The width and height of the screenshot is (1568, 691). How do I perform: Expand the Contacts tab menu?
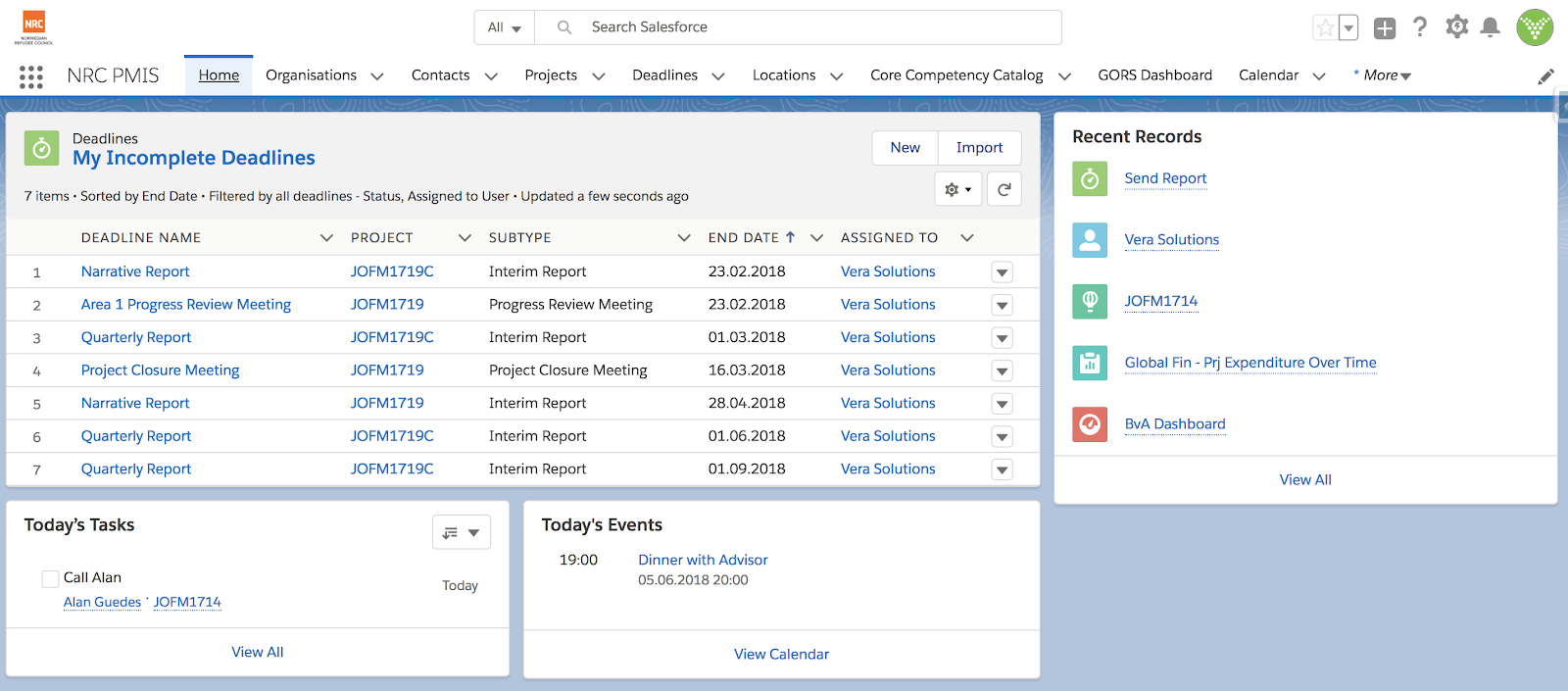pyautogui.click(x=491, y=76)
